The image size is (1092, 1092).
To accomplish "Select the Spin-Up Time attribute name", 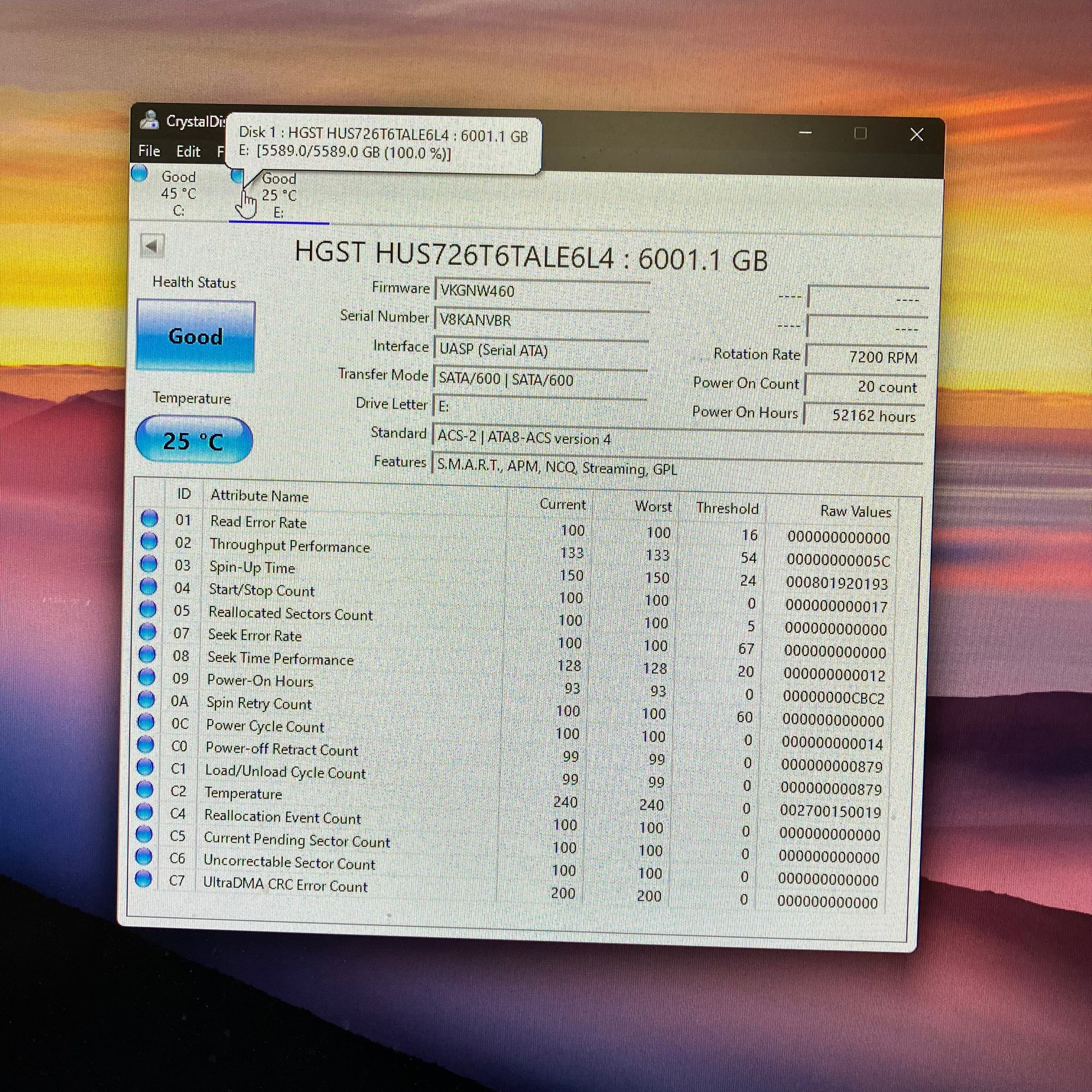I will [x=252, y=567].
